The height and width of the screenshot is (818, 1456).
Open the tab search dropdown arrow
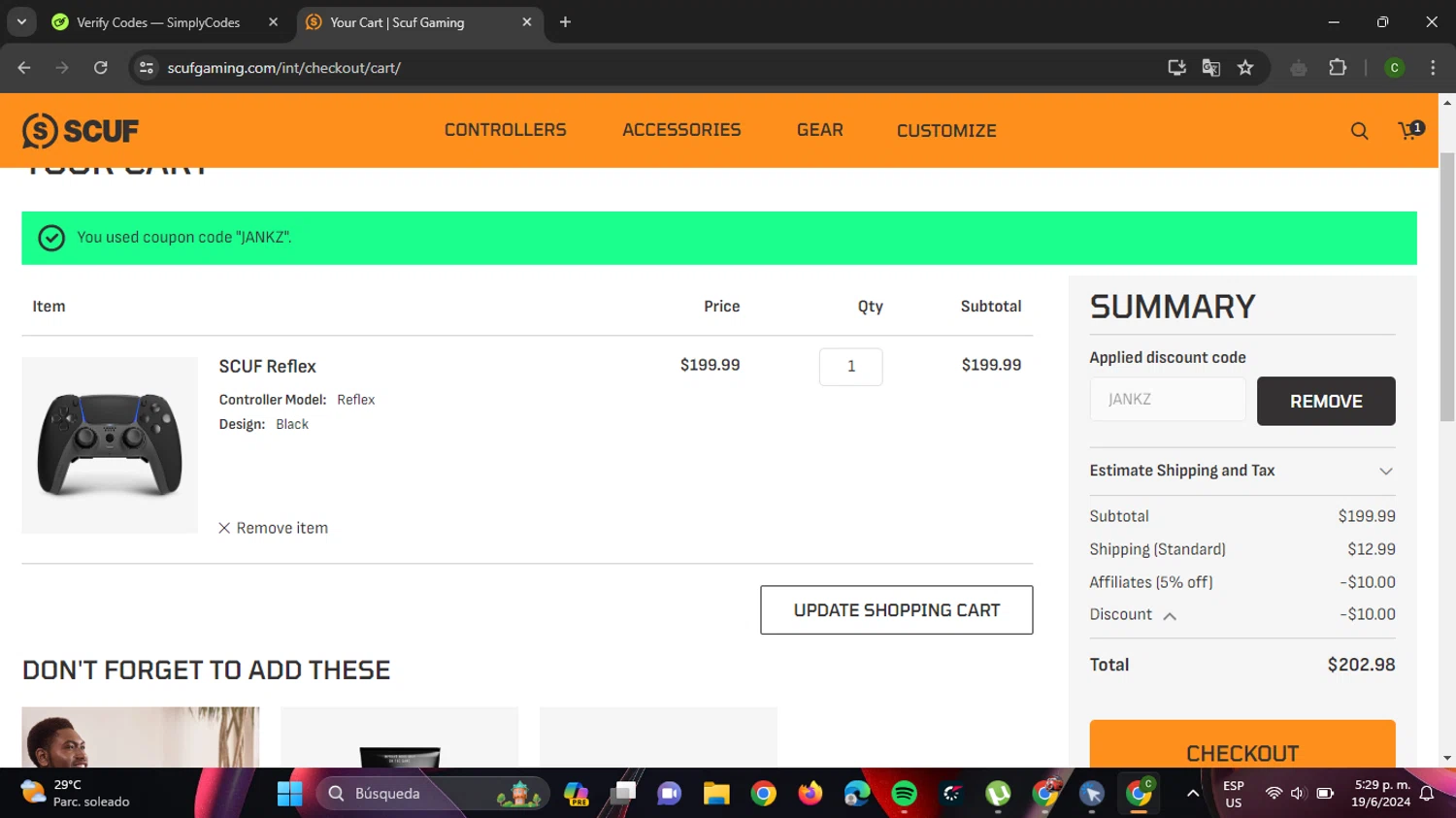click(21, 21)
